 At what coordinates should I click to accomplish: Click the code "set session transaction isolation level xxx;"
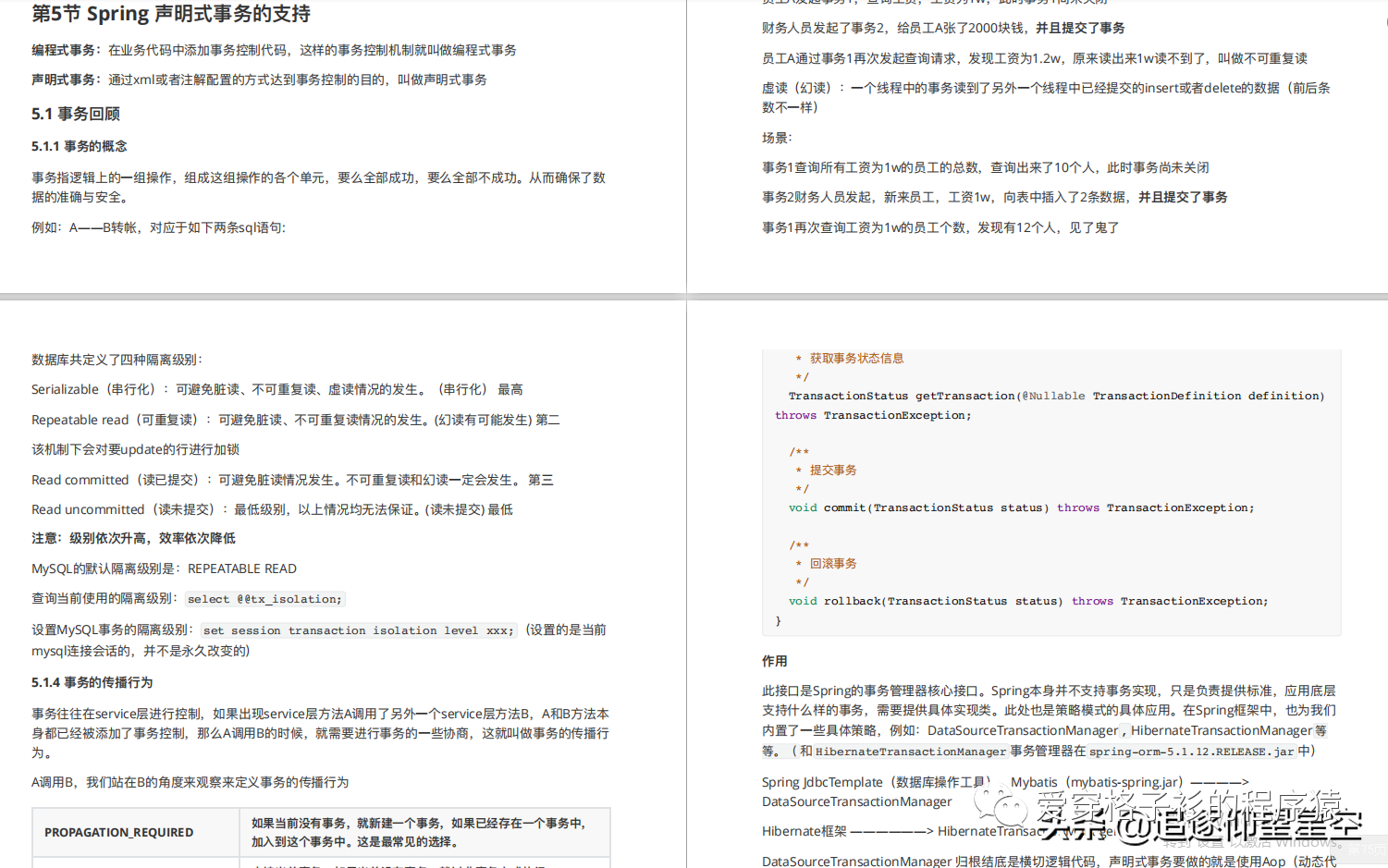(358, 630)
